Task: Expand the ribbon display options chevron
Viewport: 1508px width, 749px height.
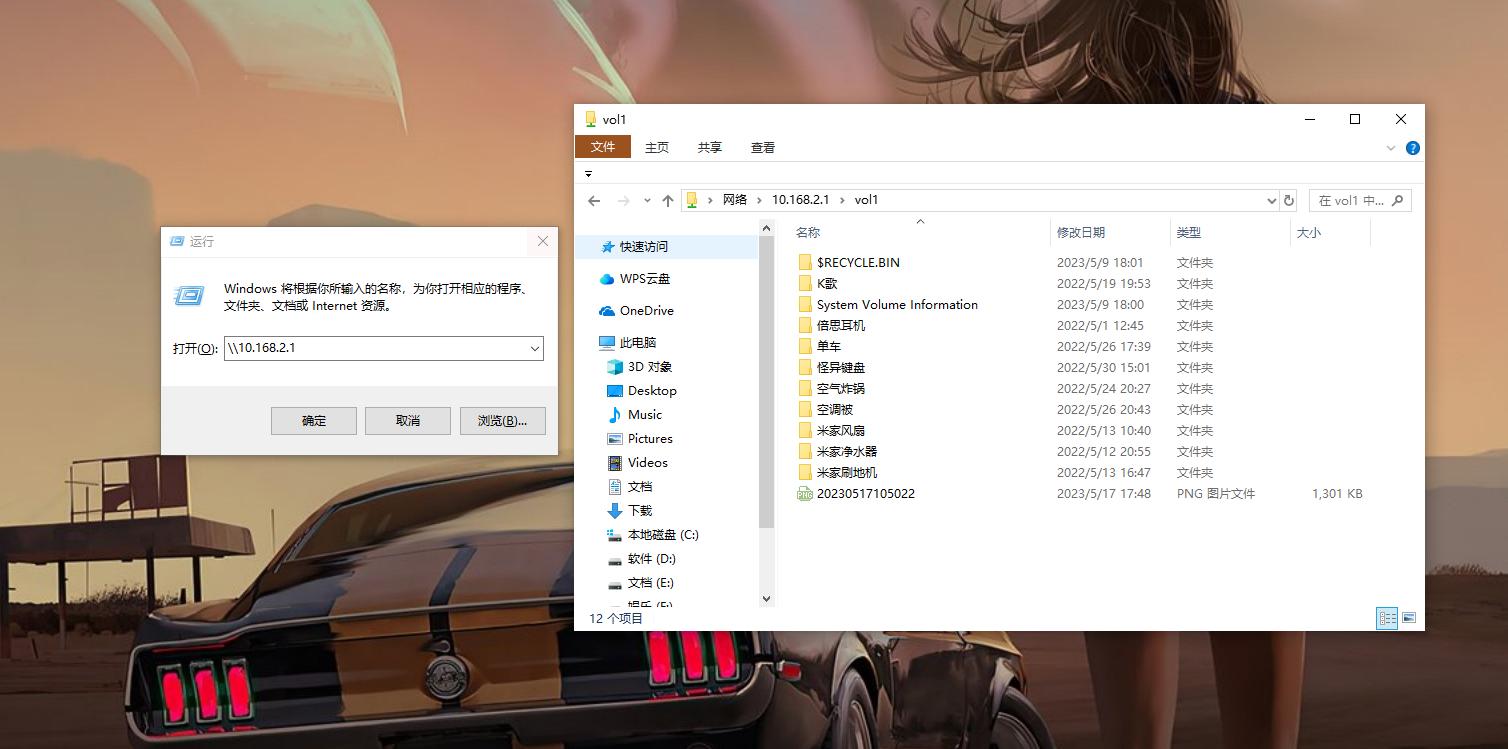Action: [x=1390, y=147]
